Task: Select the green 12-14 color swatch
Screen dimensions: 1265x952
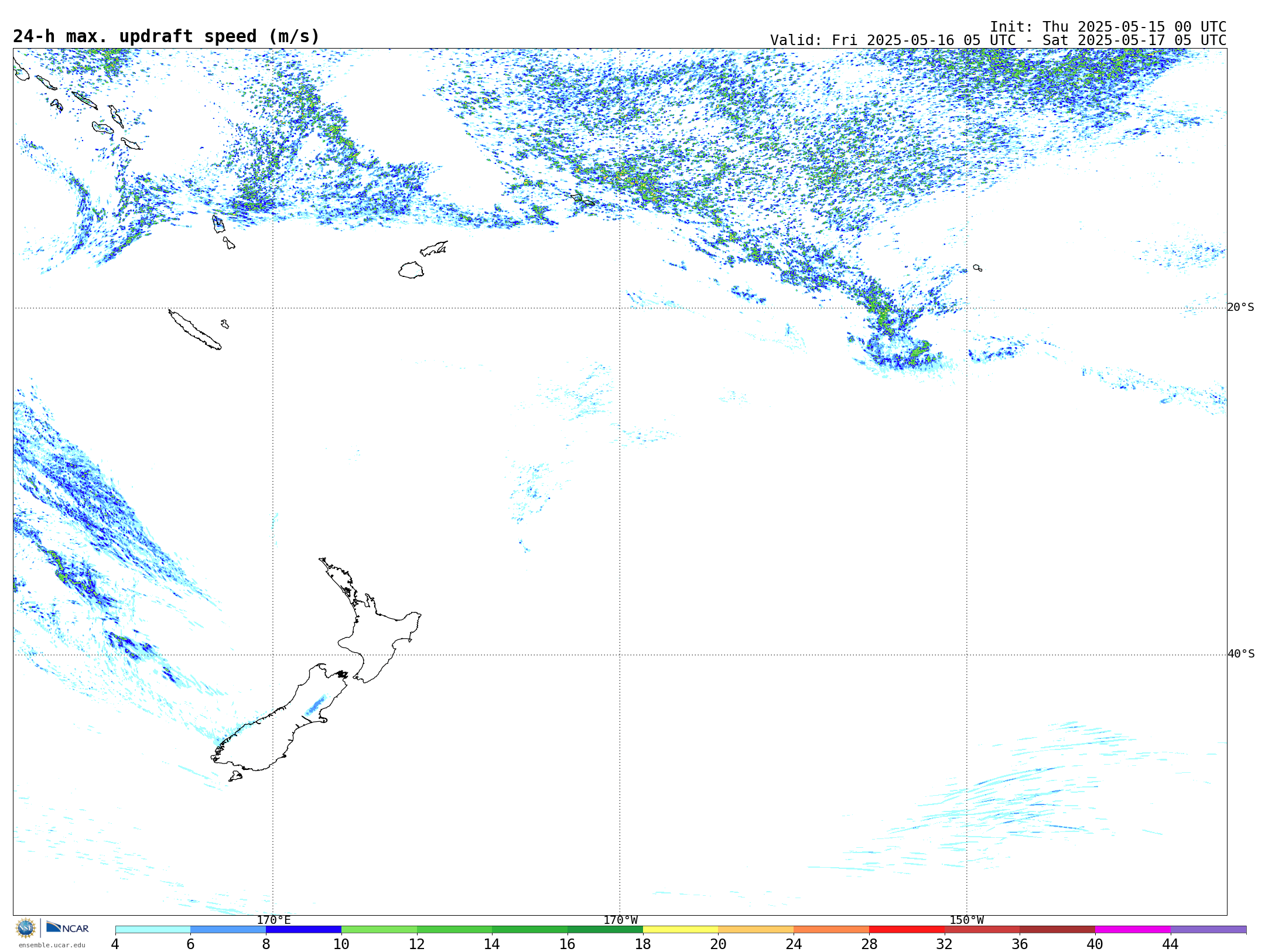Action: click(454, 930)
